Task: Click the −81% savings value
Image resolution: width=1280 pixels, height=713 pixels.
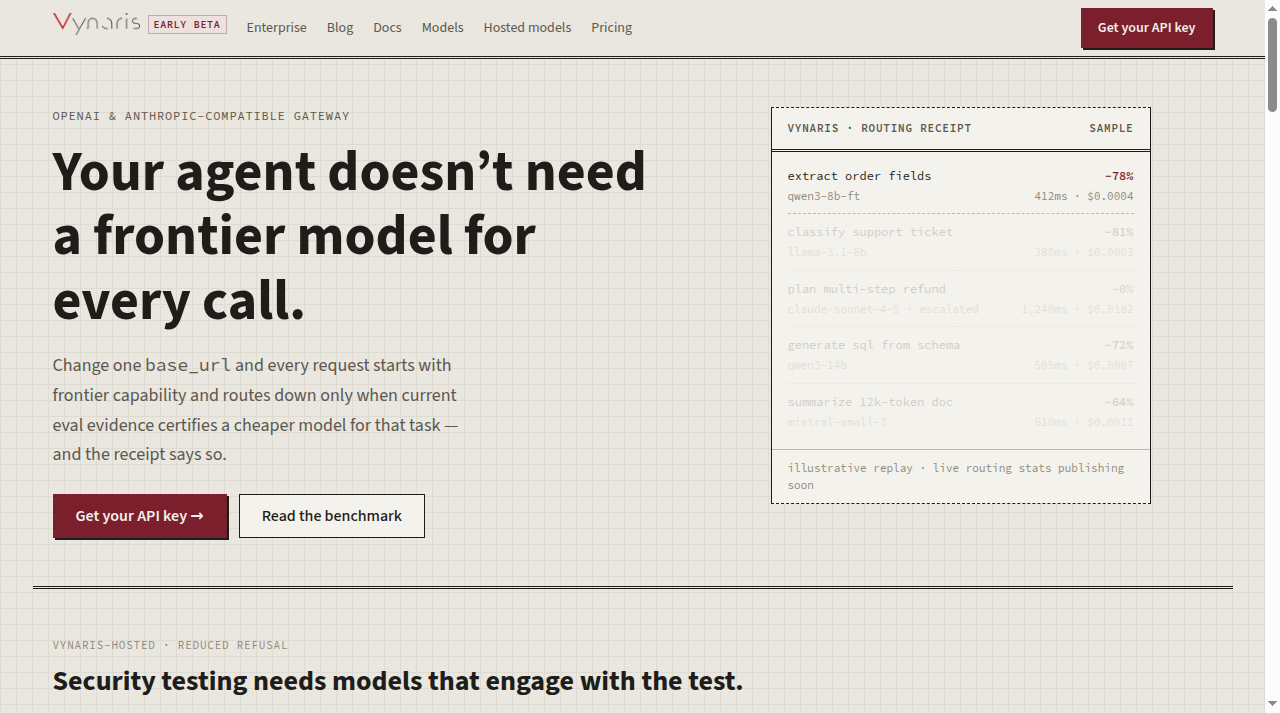Action: coord(1119,232)
